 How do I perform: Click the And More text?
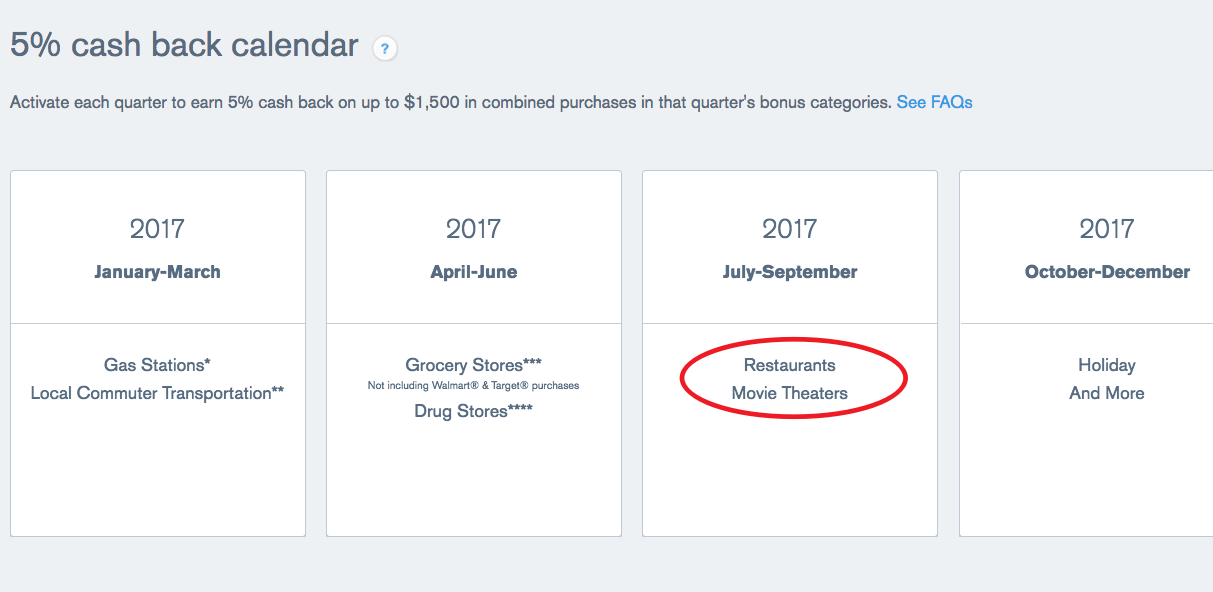coord(1107,393)
